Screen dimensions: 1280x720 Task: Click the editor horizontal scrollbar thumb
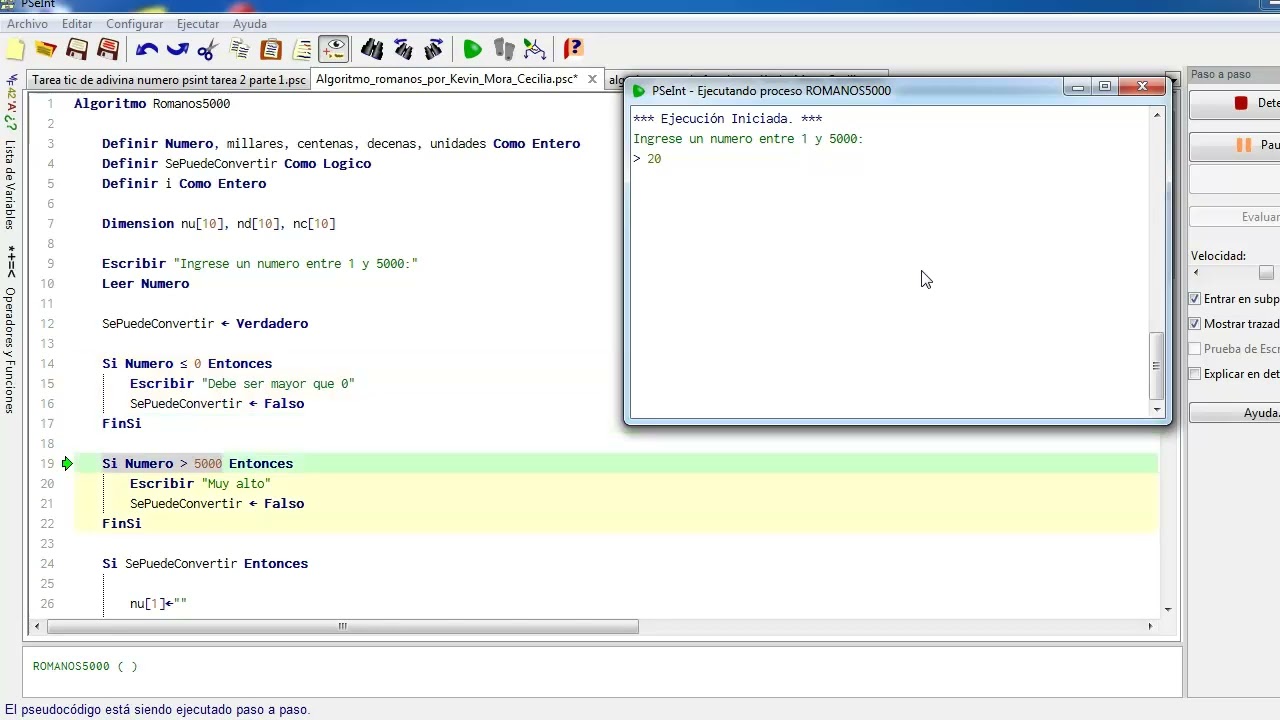(x=342, y=627)
